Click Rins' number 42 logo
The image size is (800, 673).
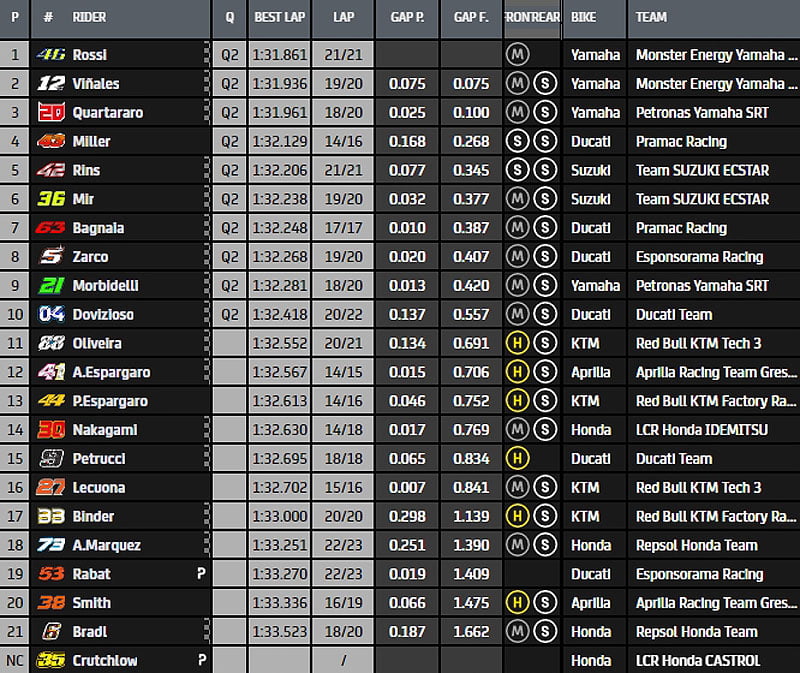51,170
